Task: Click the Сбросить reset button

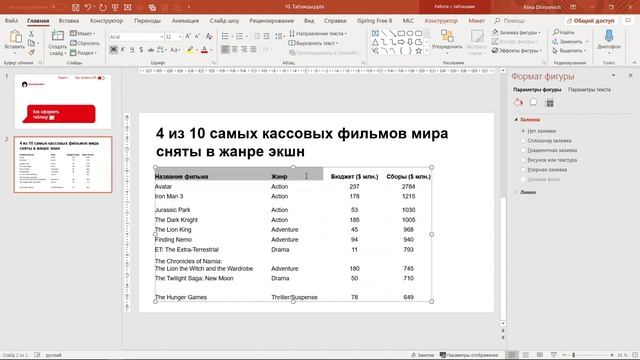Action: point(84,43)
